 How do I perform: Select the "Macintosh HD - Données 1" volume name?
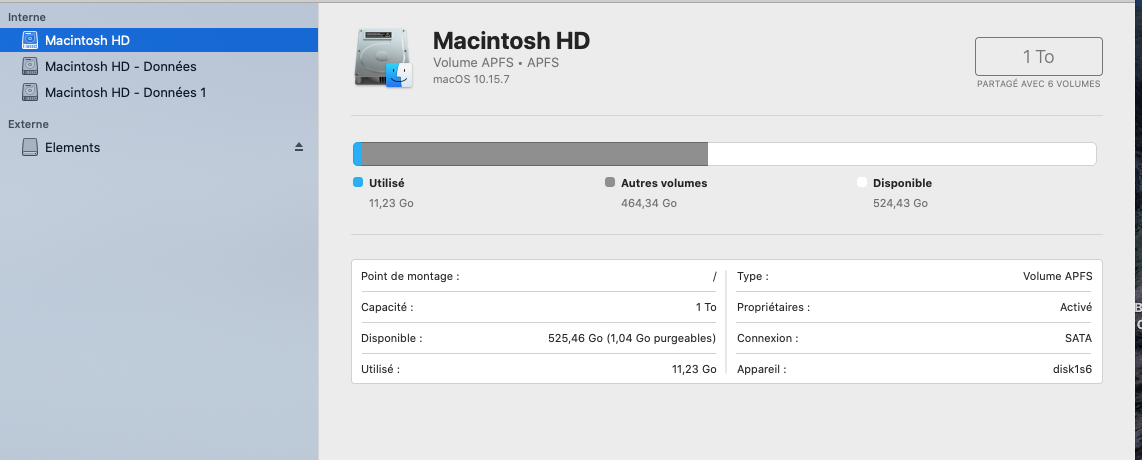coord(125,92)
